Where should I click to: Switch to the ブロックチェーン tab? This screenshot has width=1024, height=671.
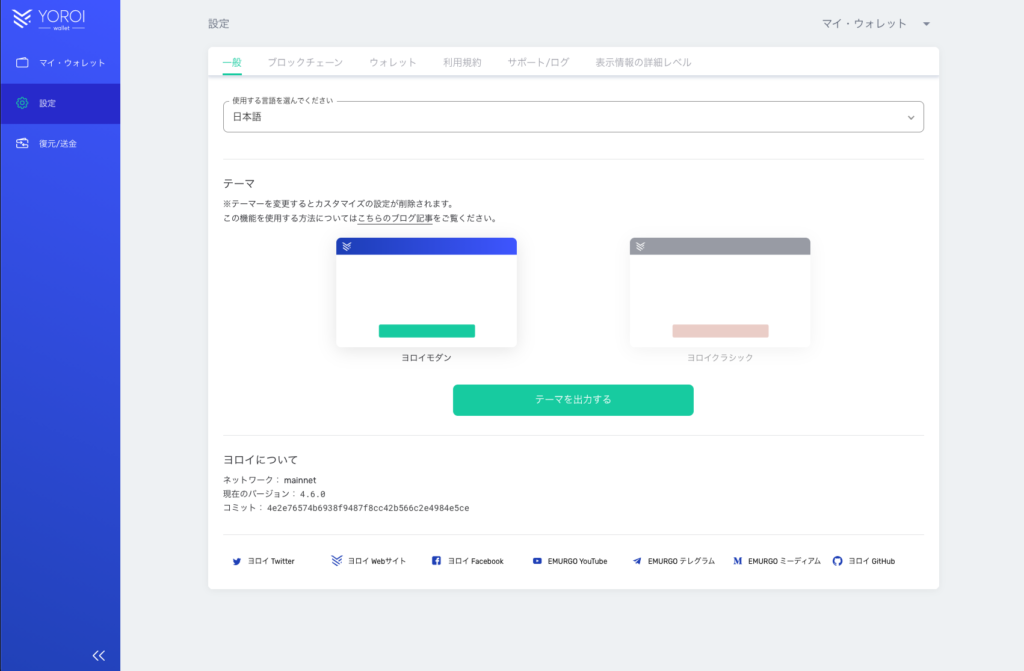click(x=305, y=62)
